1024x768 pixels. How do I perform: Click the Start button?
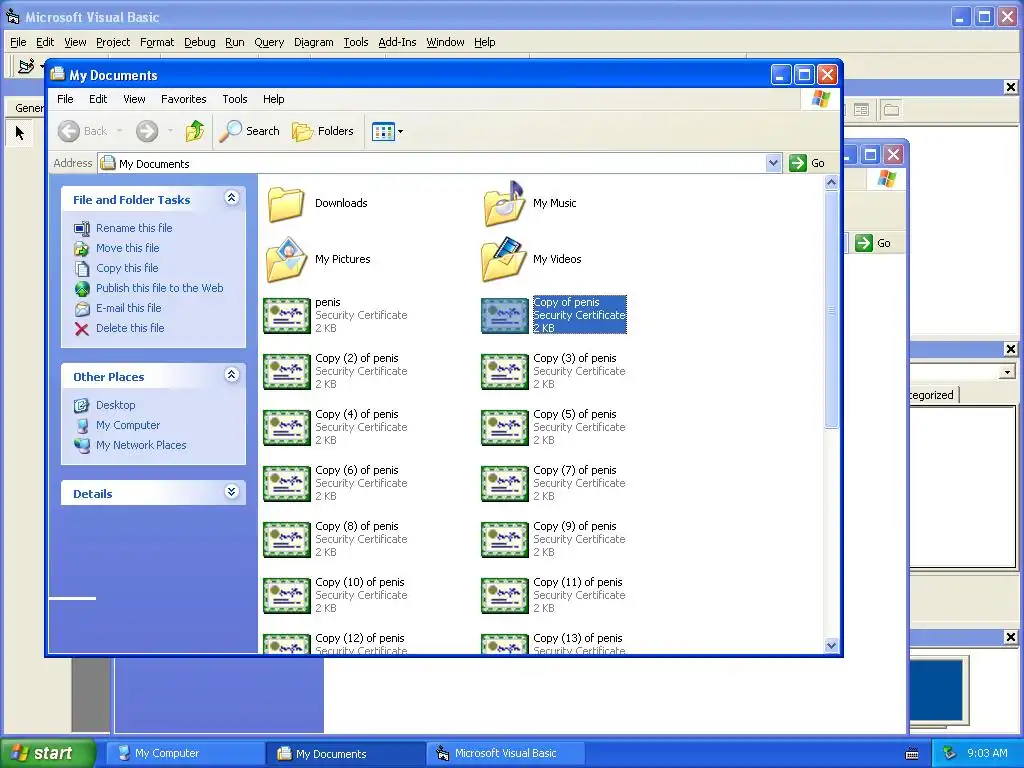[47, 753]
